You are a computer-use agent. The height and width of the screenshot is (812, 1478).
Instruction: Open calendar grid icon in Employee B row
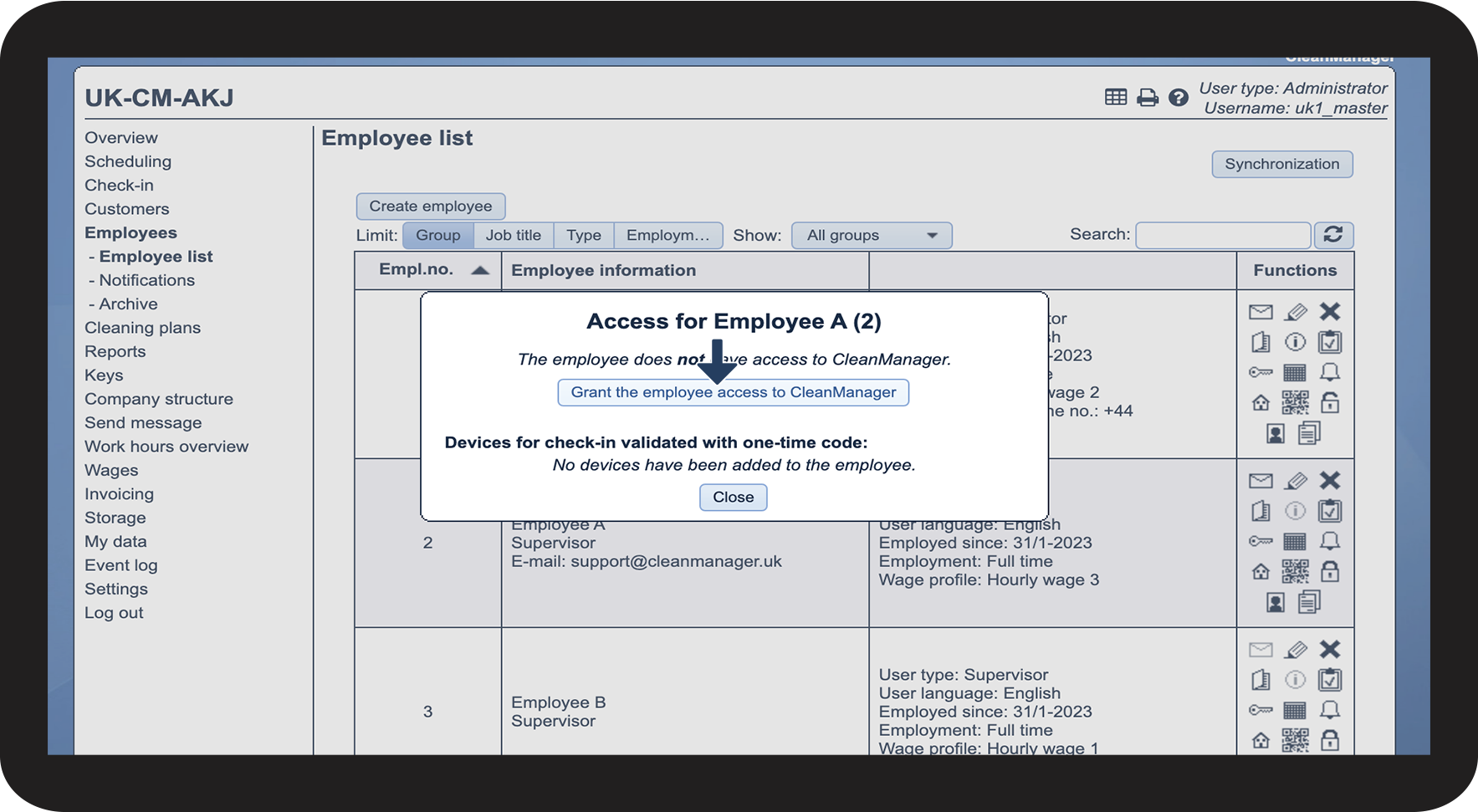click(x=1295, y=711)
